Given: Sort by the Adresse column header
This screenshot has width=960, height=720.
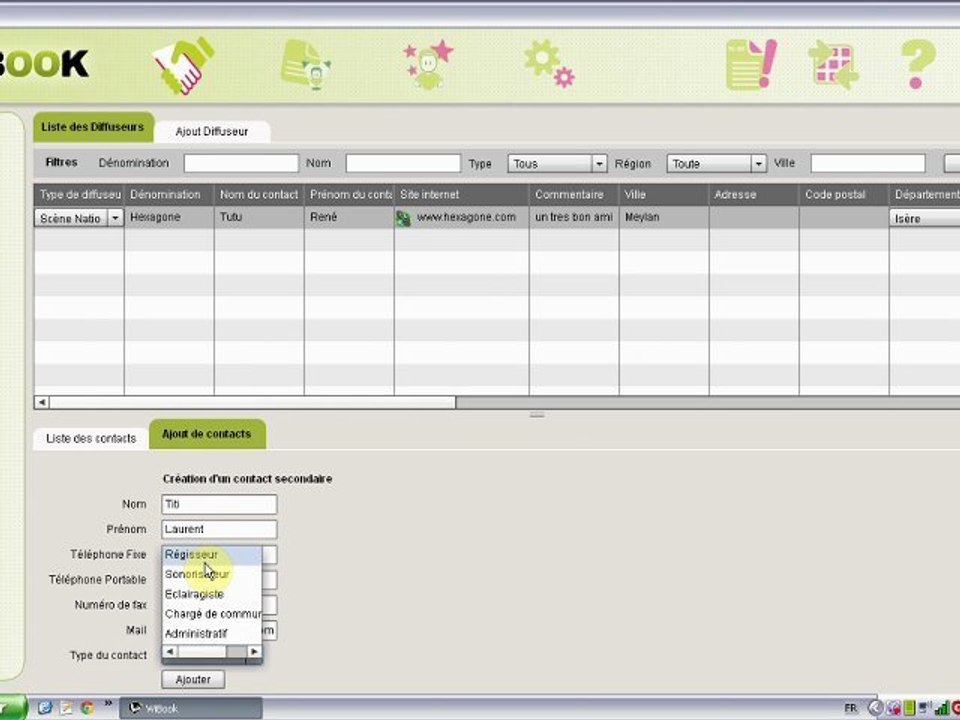Looking at the screenshot, I should [x=754, y=195].
